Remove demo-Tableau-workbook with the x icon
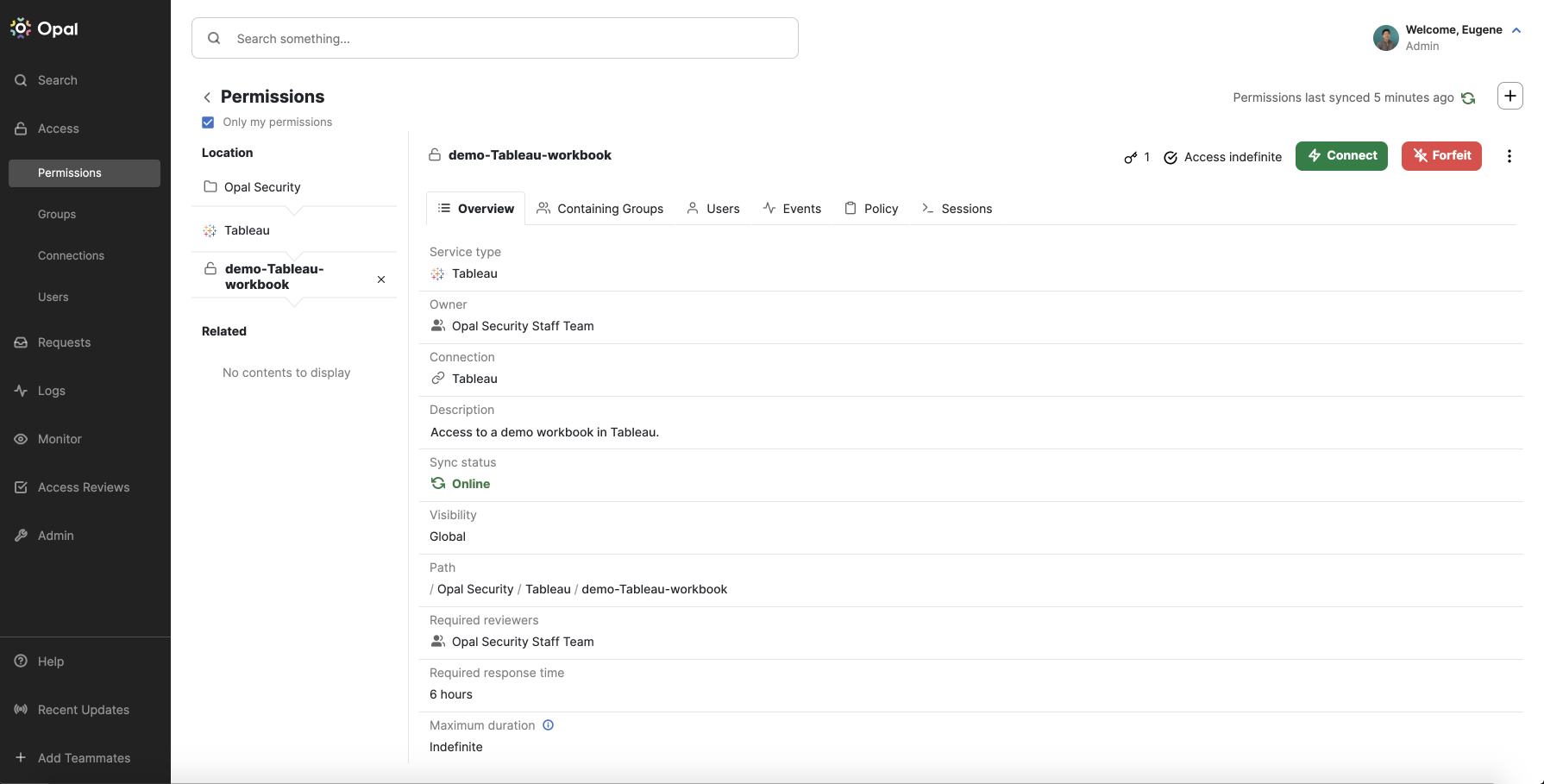Viewport: 1544px width, 784px height. 381,279
